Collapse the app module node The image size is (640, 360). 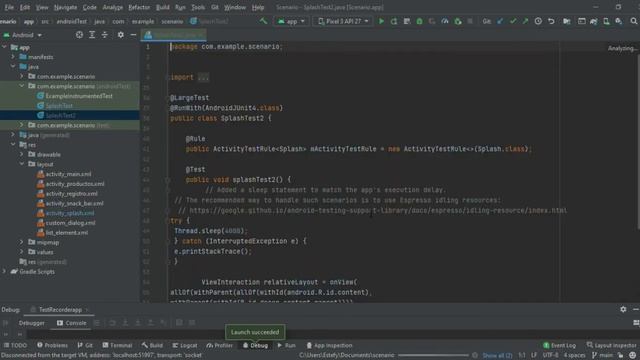(x=4, y=47)
